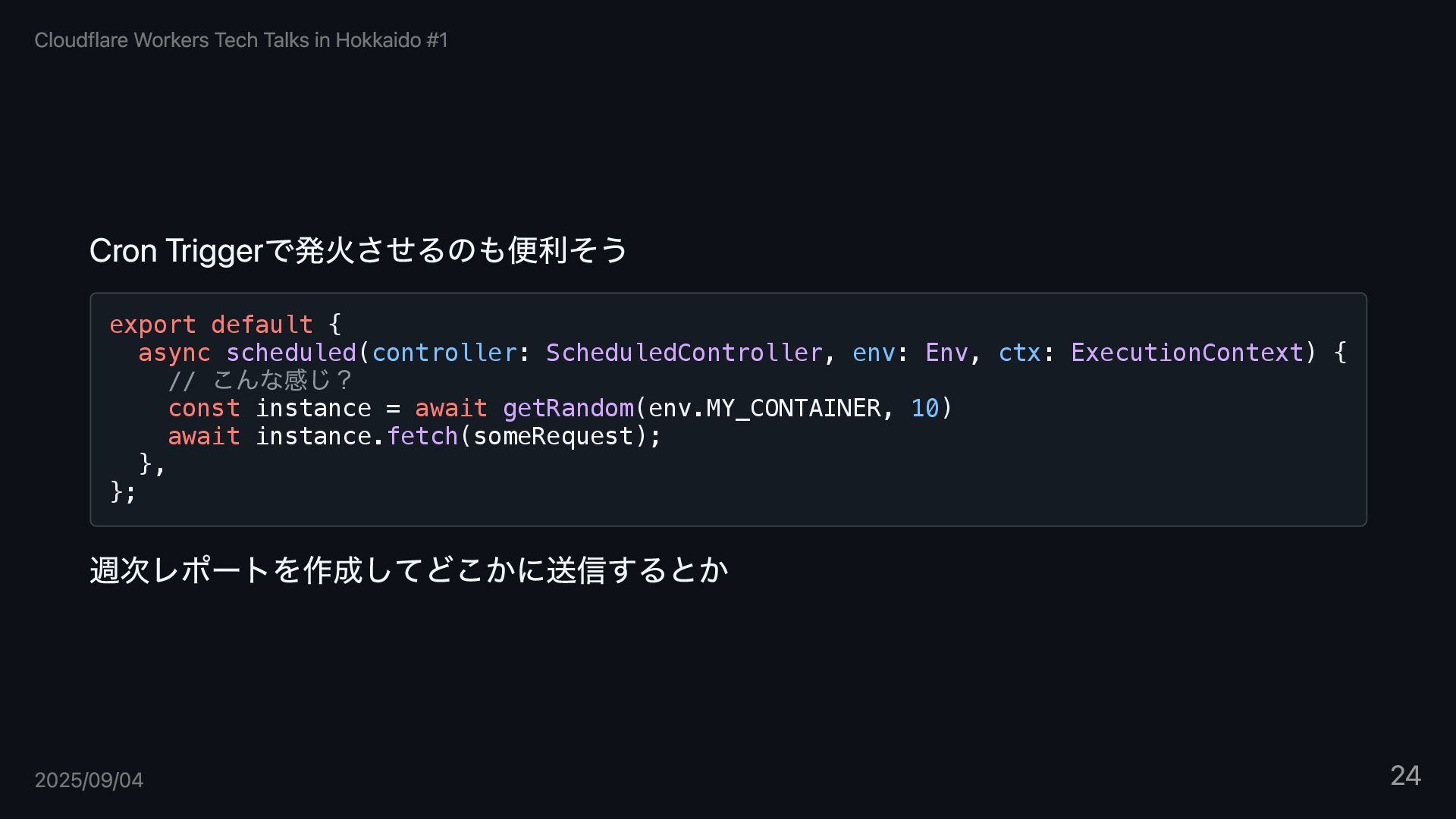Screen dimensions: 1456x819
Task: Click env.MY_CONTAINER argument in code
Action: click(x=764, y=408)
